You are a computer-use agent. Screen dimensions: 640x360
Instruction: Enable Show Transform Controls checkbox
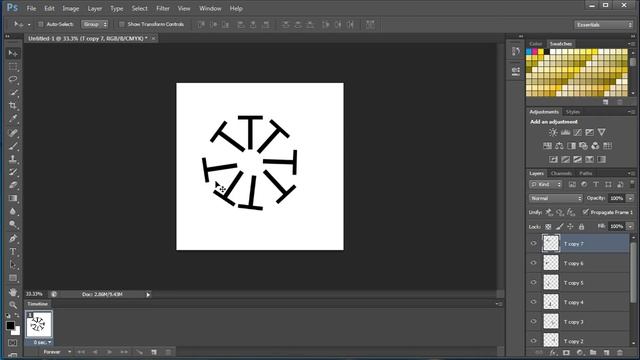click(122, 24)
